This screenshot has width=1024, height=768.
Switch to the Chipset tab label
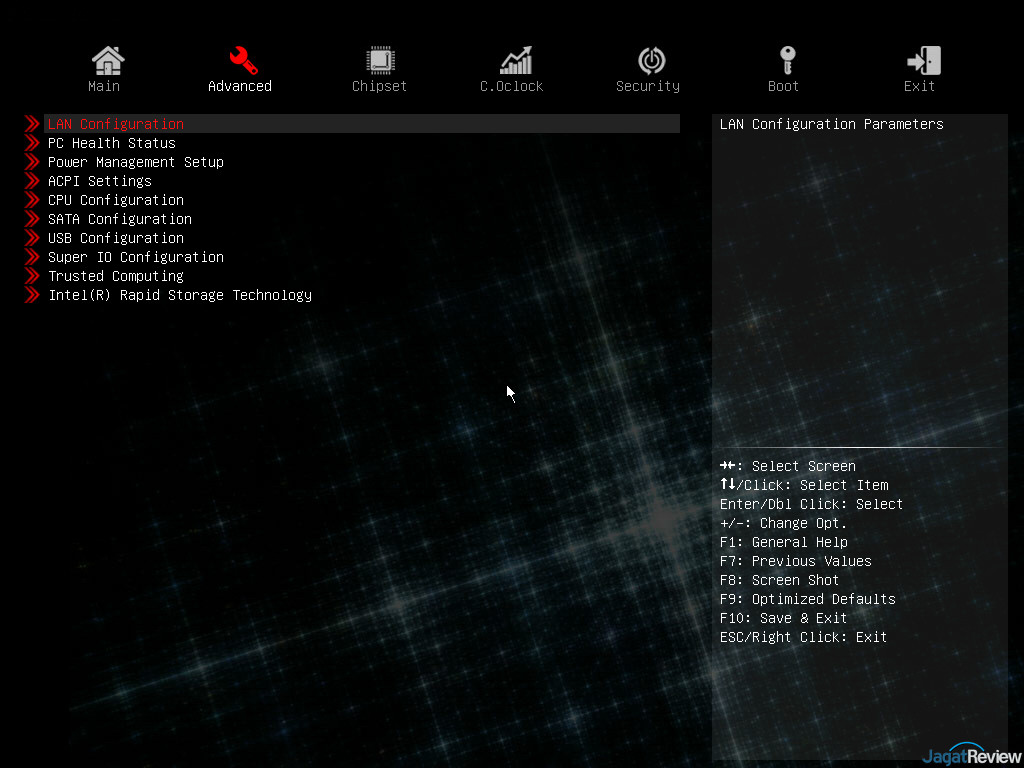tap(380, 86)
